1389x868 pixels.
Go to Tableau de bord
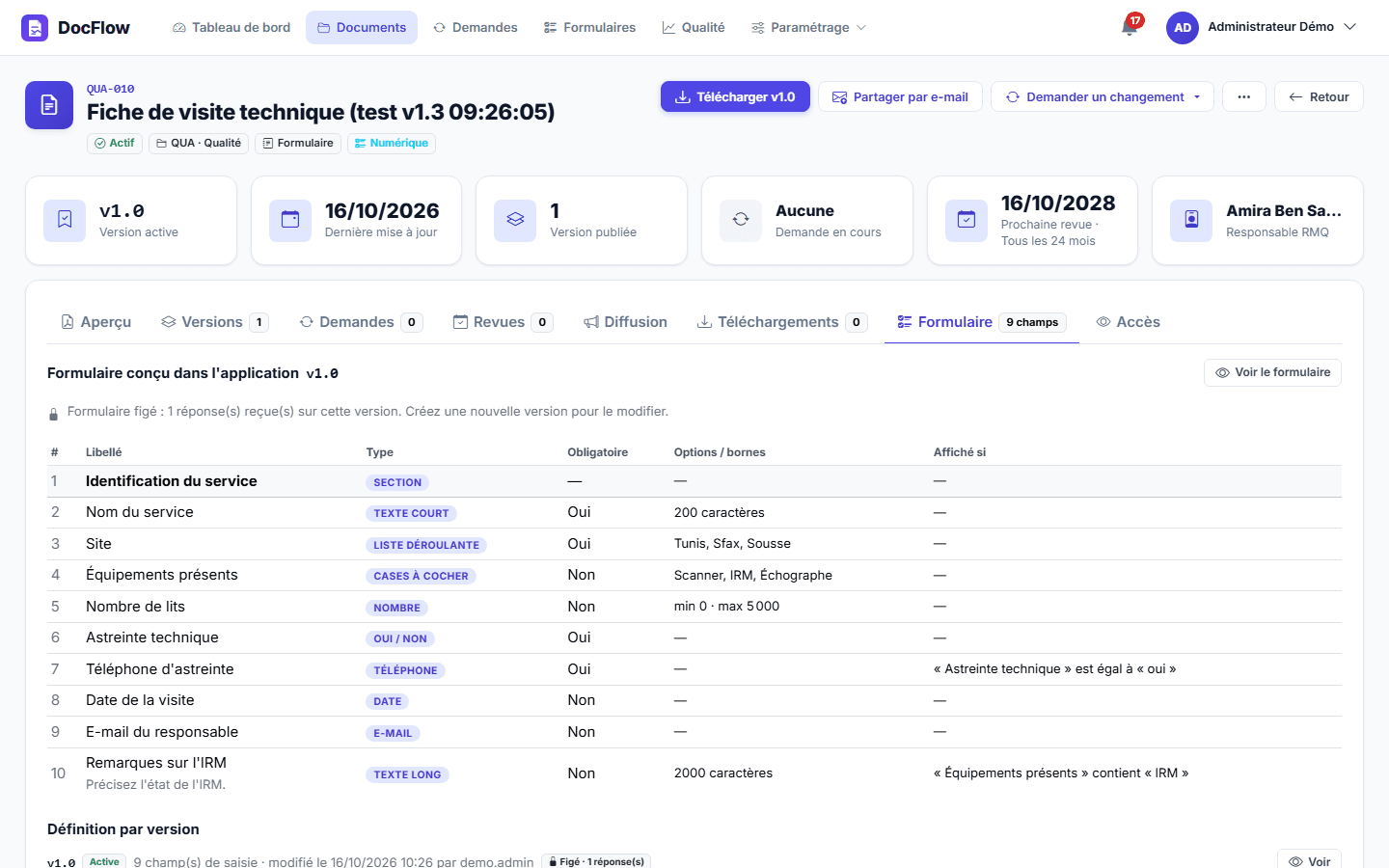[x=231, y=28]
